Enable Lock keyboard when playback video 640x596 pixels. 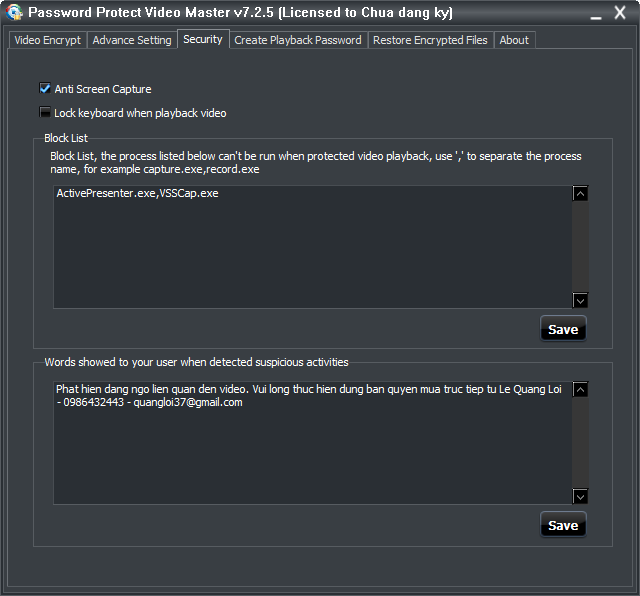(45, 113)
